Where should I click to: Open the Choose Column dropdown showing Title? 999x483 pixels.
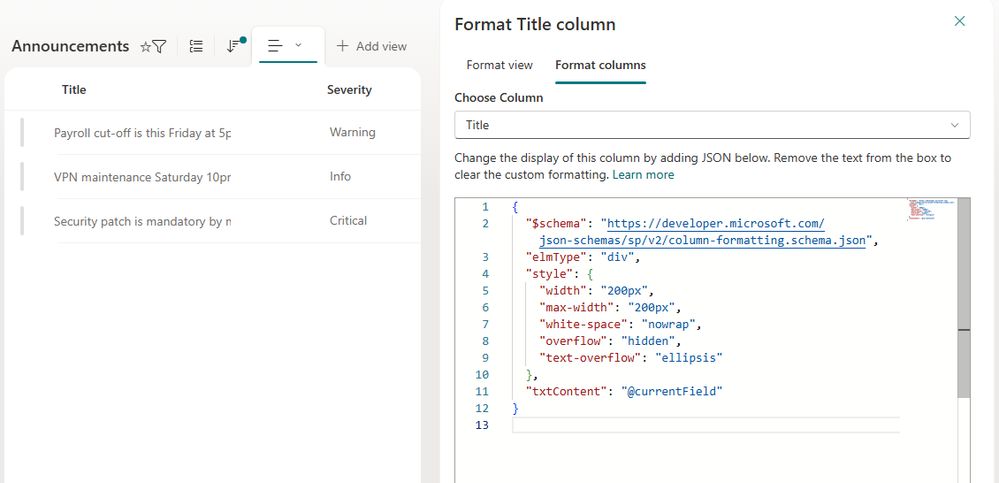712,125
